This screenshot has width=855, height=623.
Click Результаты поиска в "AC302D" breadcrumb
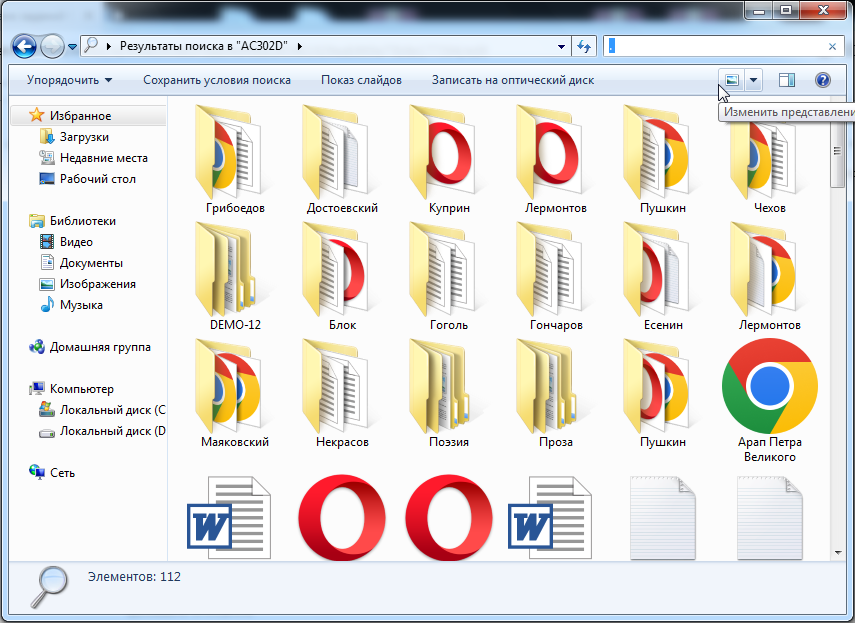(x=203, y=46)
